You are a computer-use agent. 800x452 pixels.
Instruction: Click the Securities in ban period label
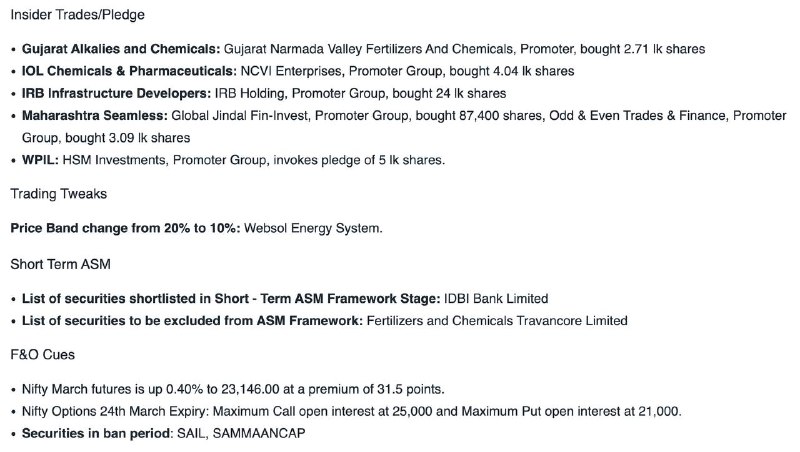coord(97,434)
